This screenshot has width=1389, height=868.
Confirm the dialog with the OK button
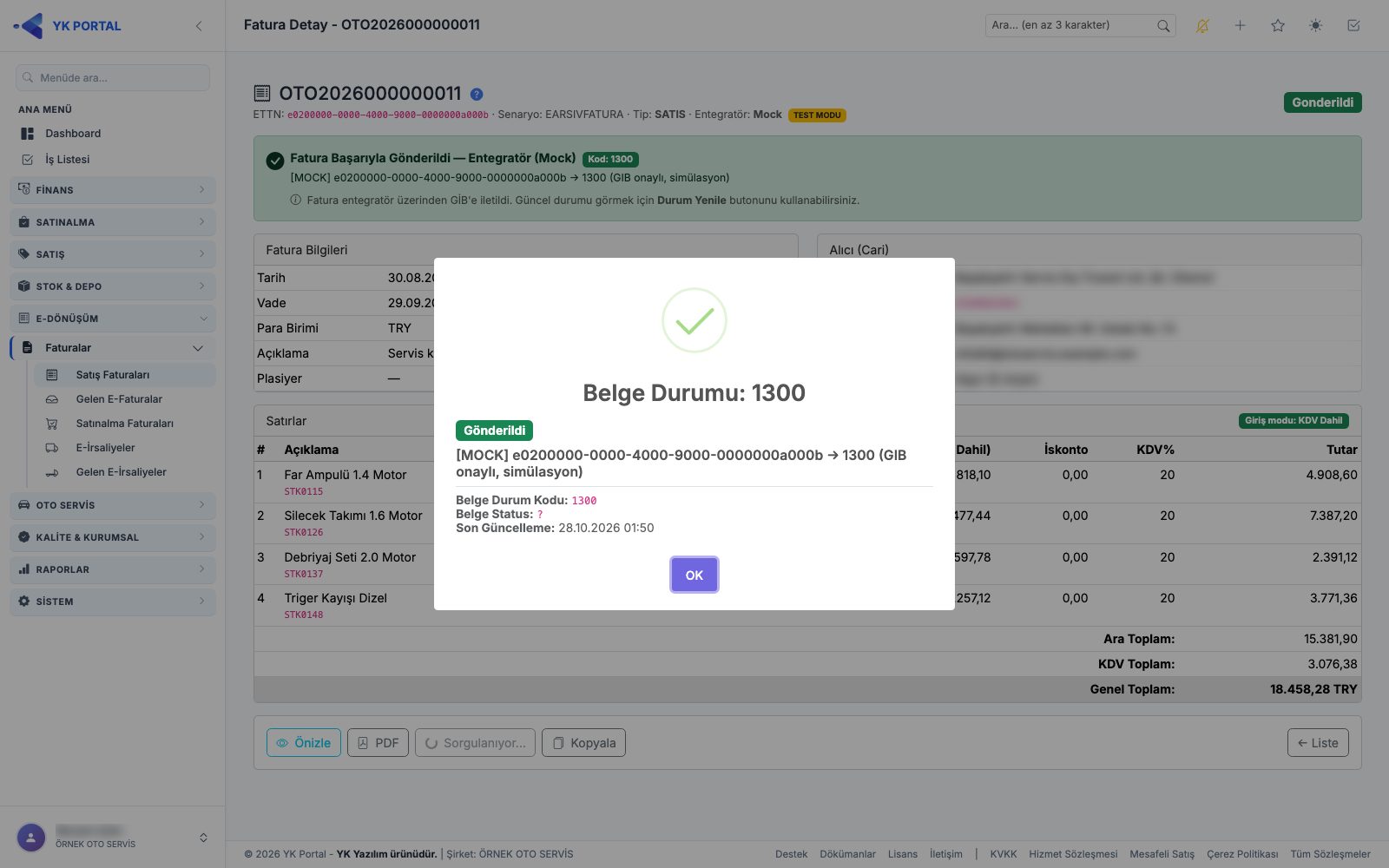[694, 575]
